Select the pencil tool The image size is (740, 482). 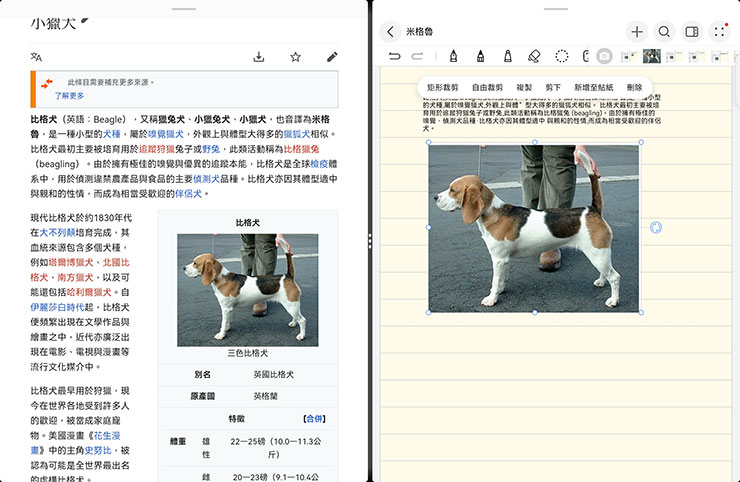coord(480,56)
